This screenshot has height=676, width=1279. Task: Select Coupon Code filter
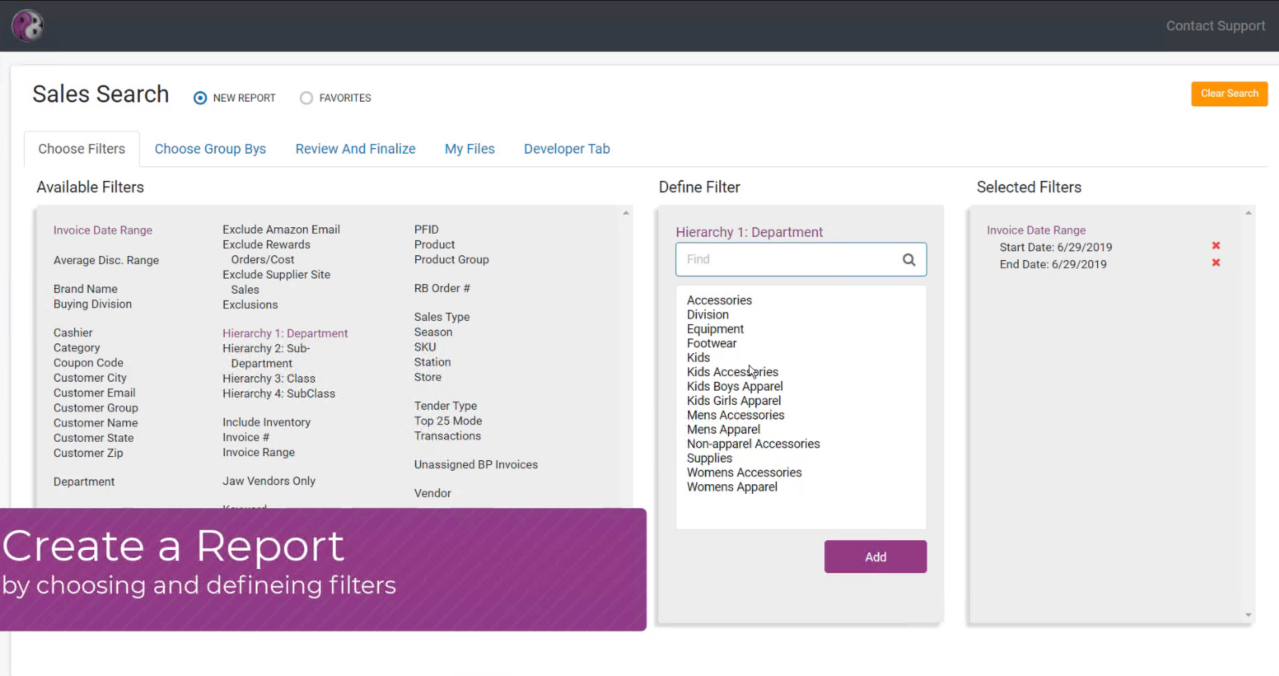coord(88,363)
